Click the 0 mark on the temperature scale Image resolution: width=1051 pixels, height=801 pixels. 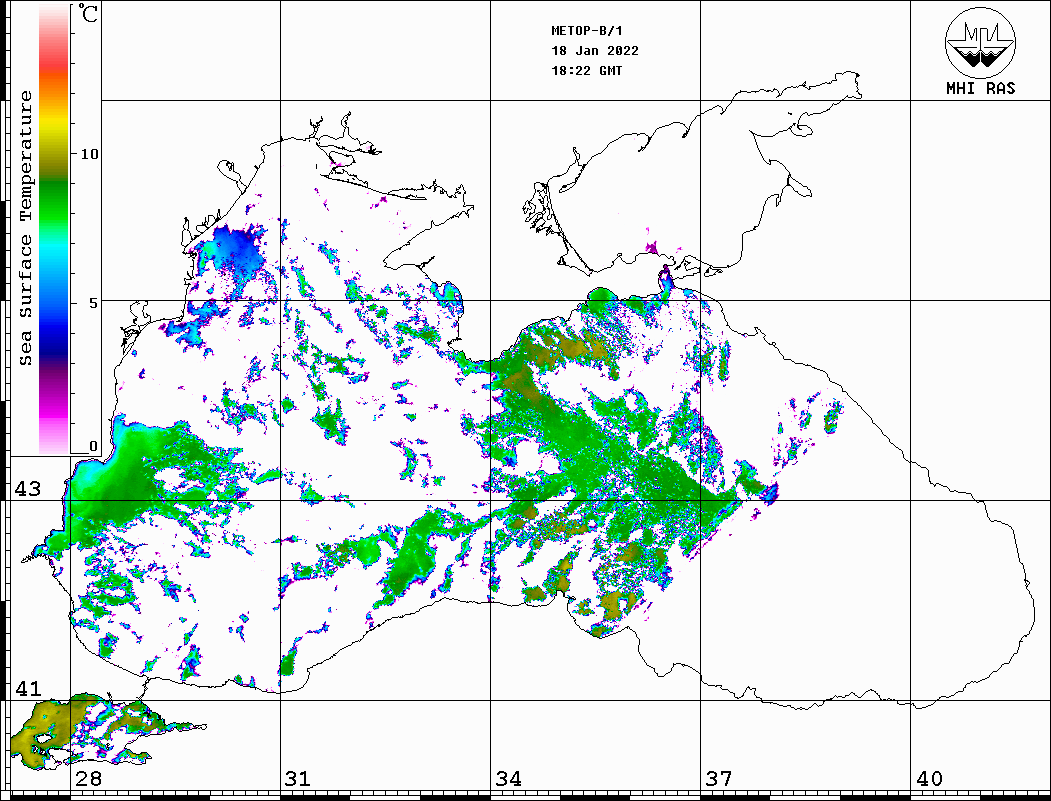coord(93,446)
